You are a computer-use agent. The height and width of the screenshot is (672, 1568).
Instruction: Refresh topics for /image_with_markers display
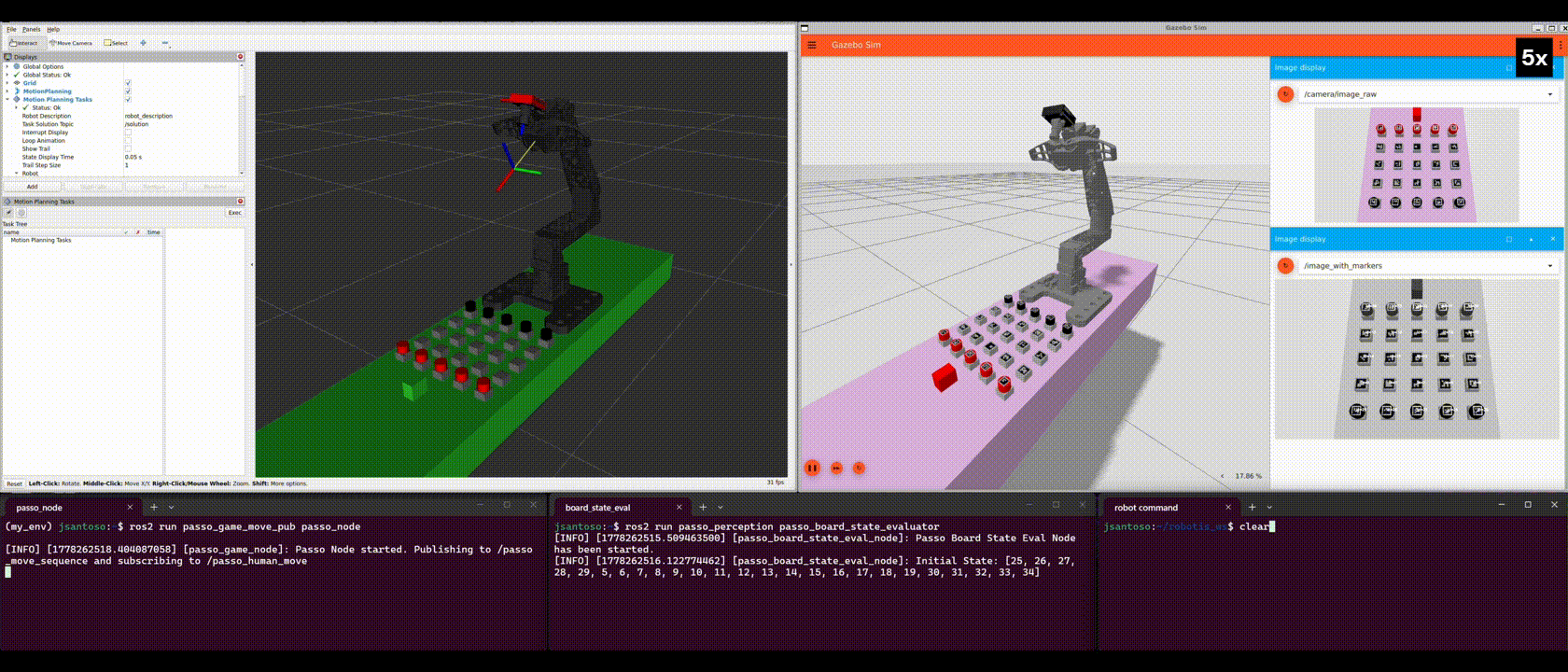tap(1285, 266)
